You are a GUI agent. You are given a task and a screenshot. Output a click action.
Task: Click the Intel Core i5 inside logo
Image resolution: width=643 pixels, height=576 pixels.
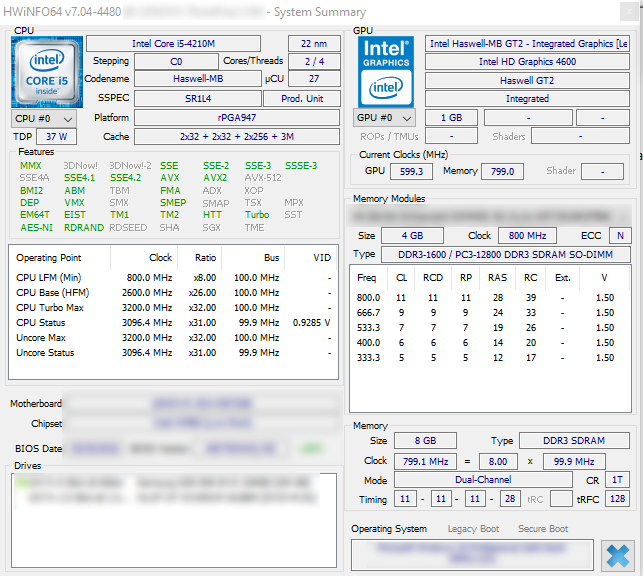coord(47,72)
